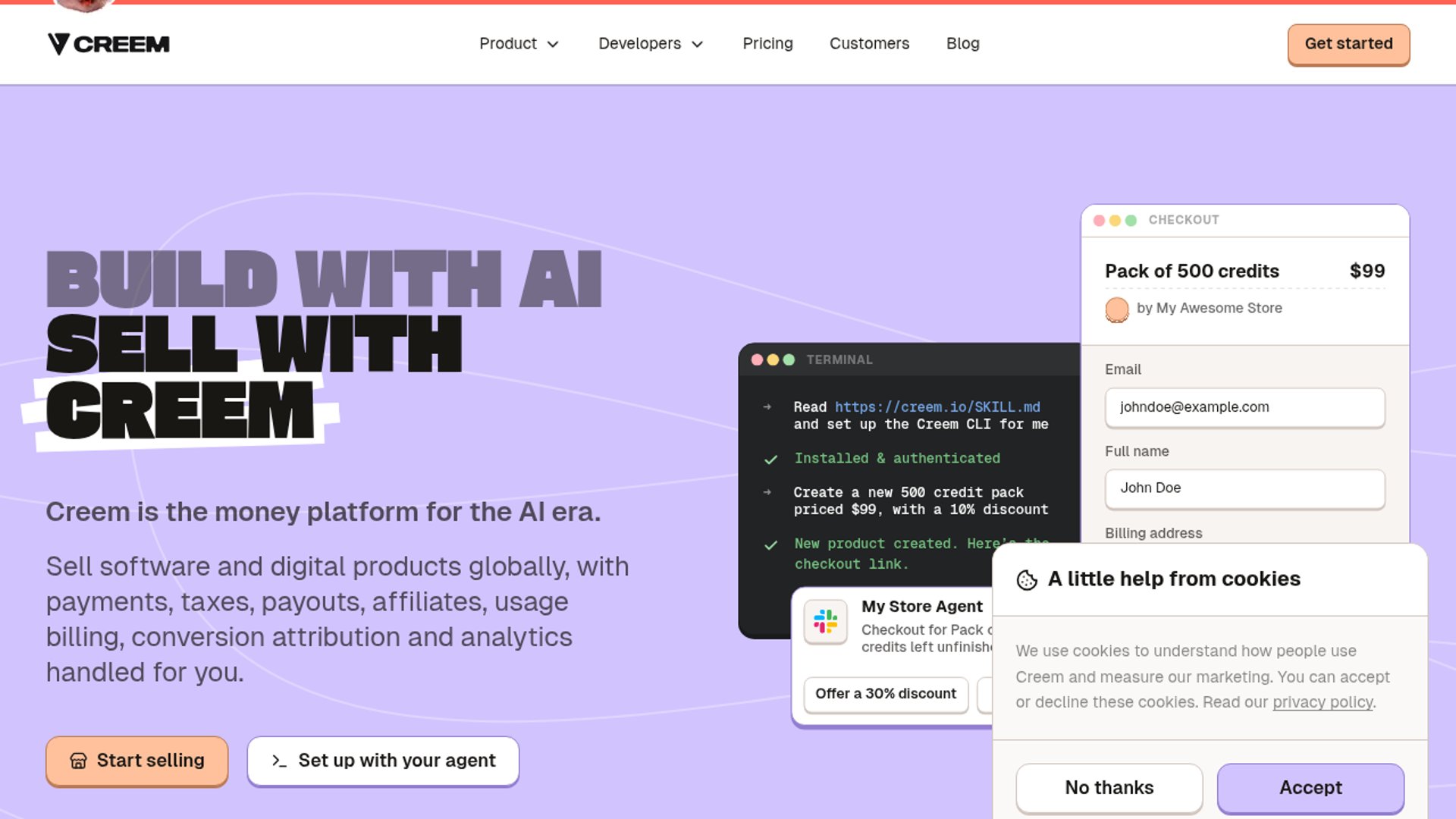Image resolution: width=1456 pixels, height=819 pixels.
Task: Decline cookies with No thanks
Action: [1109, 787]
